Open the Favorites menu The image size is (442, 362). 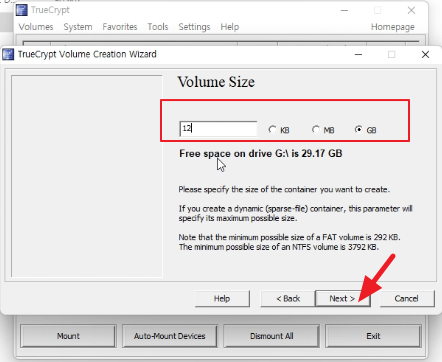point(120,27)
